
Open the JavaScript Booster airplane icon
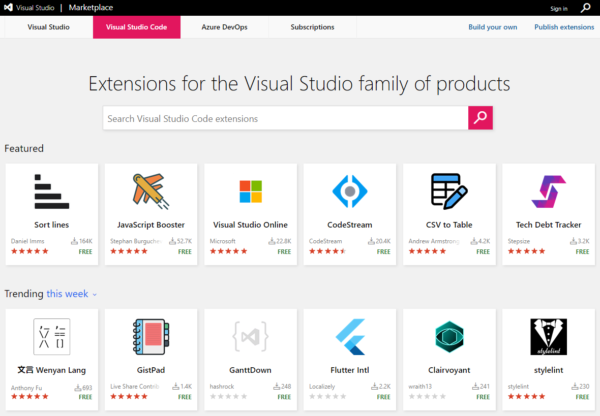151,191
